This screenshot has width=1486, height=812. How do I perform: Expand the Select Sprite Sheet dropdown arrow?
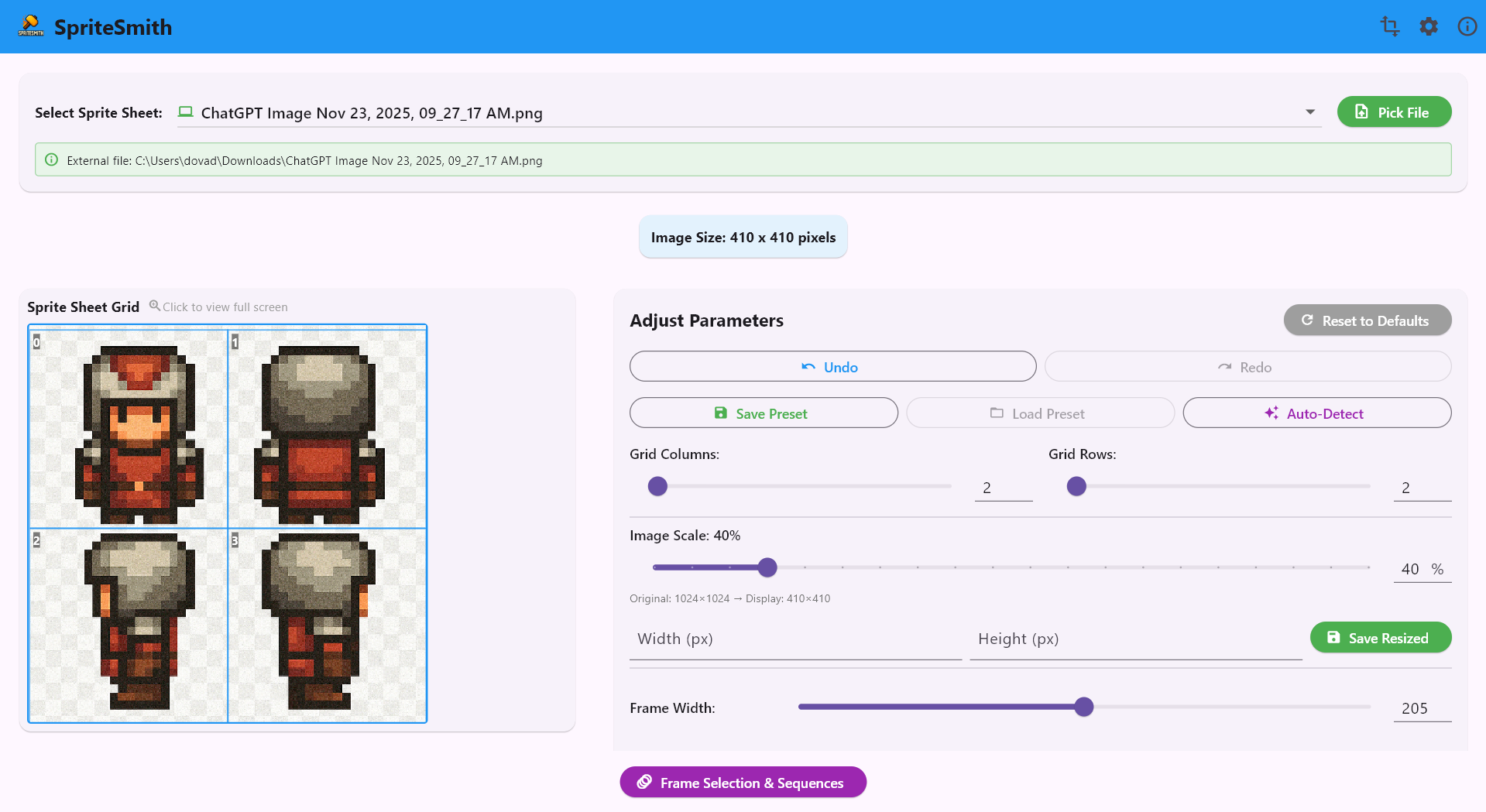point(1310,112)
